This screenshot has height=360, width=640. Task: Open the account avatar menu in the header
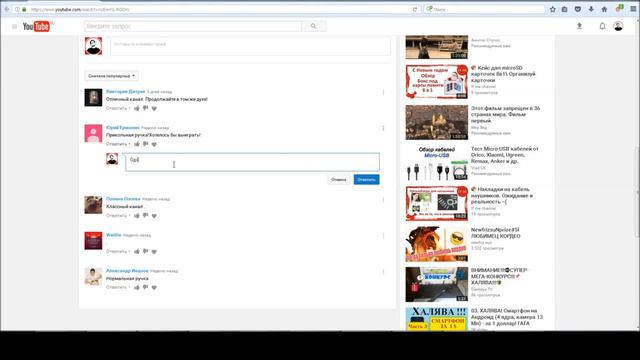tap(618, 26)
